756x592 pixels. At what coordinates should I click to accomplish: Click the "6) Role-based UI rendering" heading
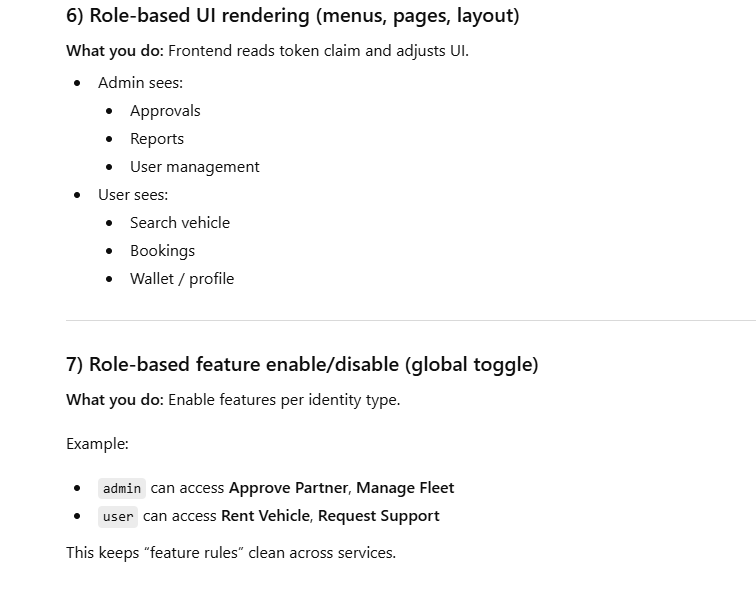(292, 16)
